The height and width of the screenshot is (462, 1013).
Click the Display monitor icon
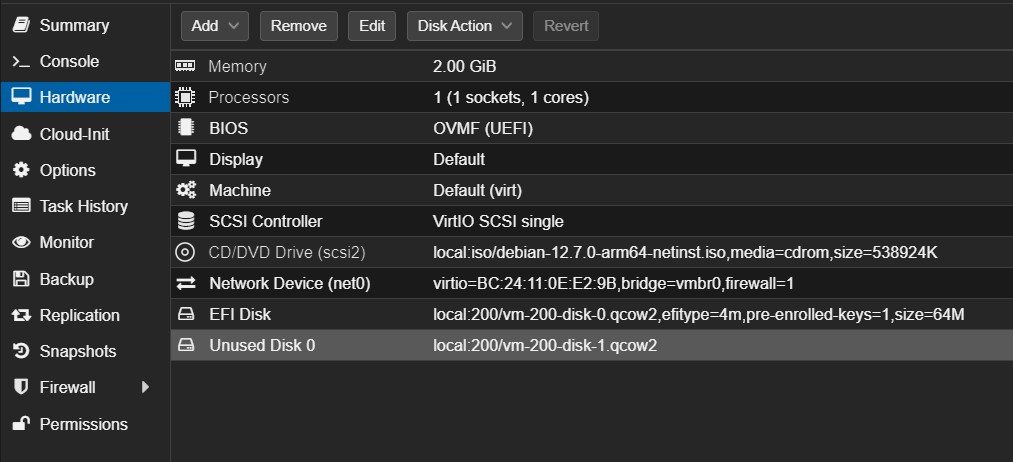tap(185, 159)
